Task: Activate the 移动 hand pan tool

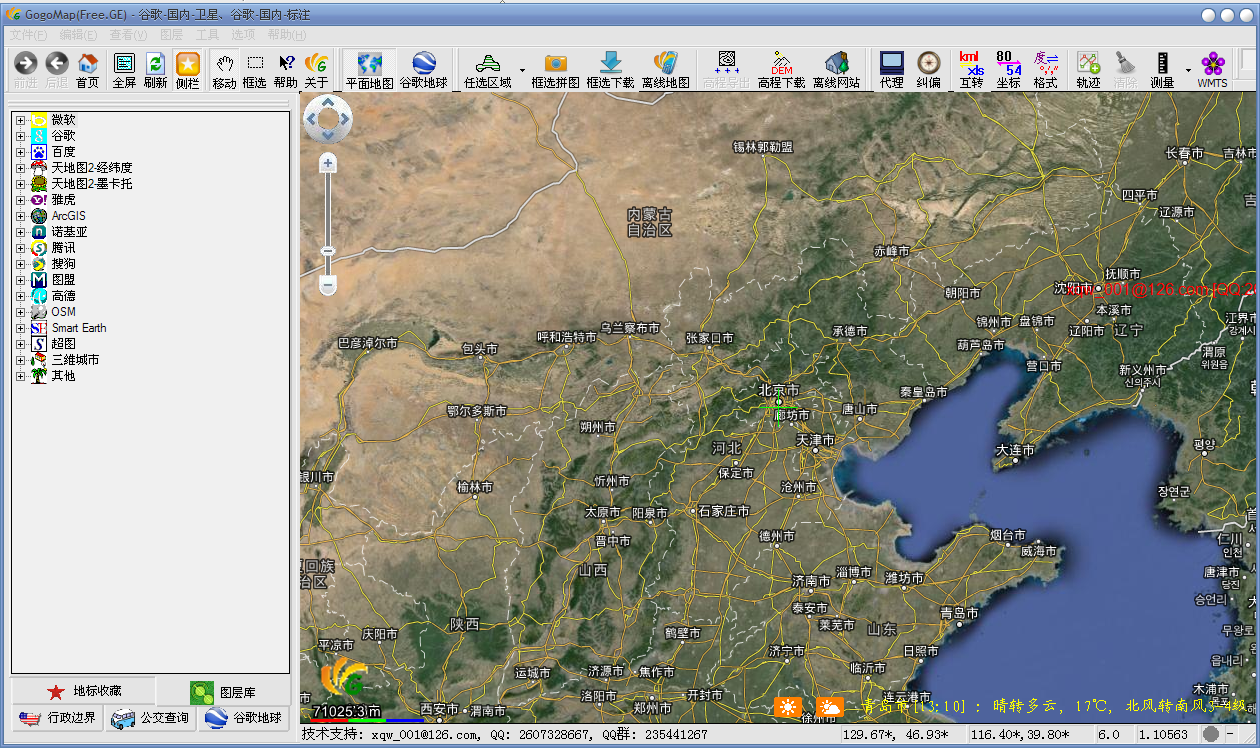Action: (224, 70)
